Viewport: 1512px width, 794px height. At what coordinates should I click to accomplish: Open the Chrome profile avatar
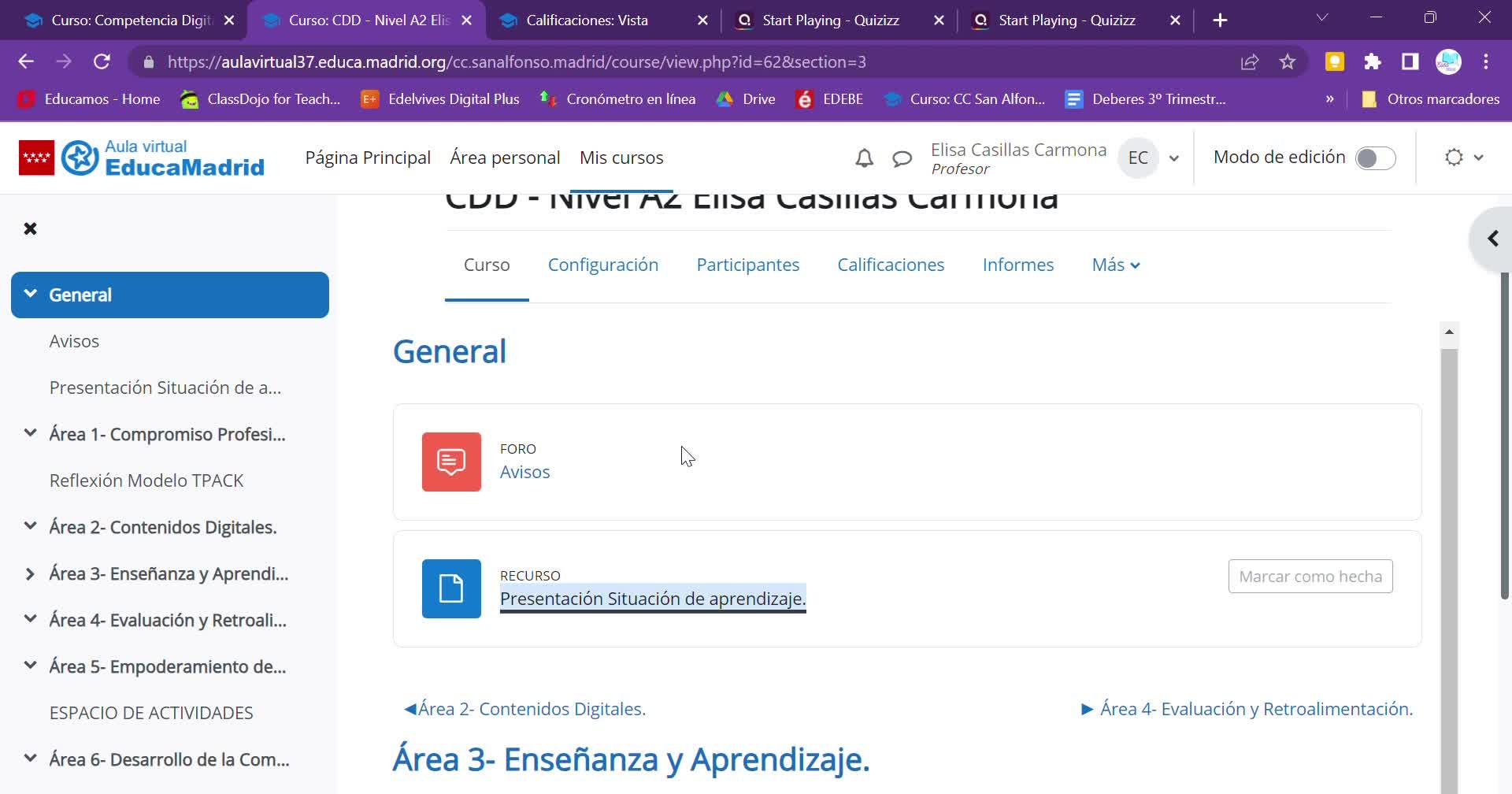(x=1448, y=61)
